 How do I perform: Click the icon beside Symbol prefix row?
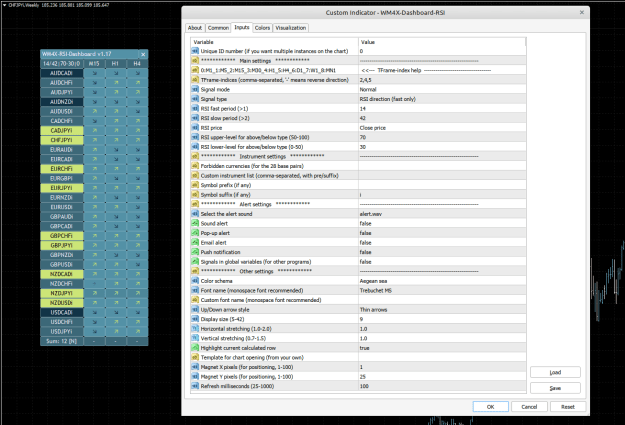pos(195,185)
